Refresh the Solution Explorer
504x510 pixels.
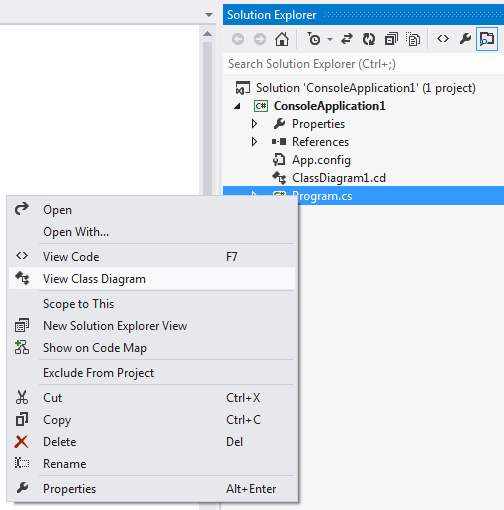(369, 39)
